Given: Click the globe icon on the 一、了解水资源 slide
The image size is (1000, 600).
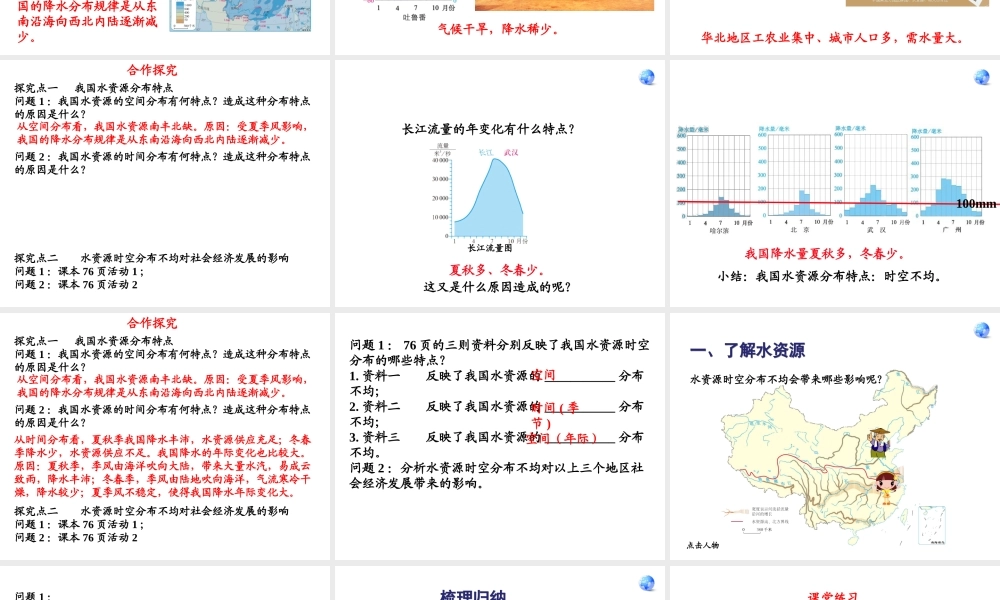Looking at the screenshot, I should click(x=982, y=330).
